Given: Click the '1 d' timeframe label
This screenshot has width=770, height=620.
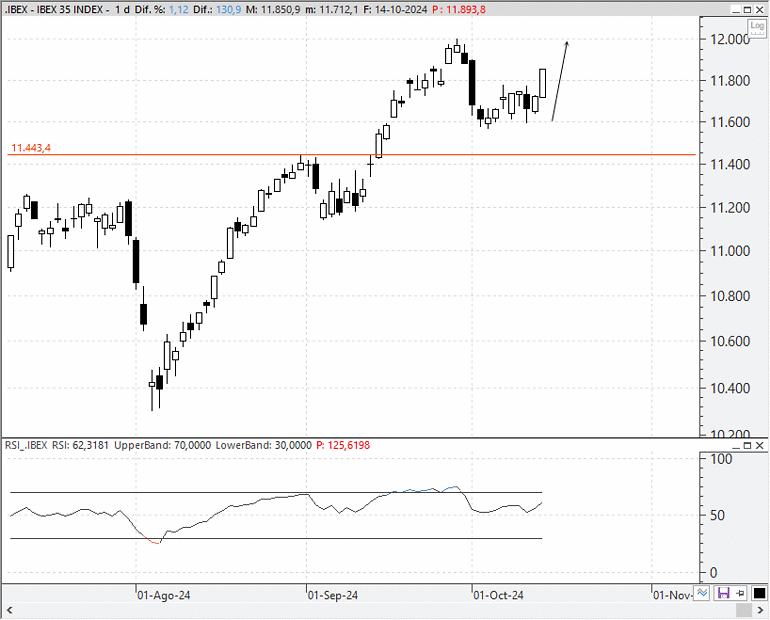Looking at the screenshot, I should coord(122,9).
